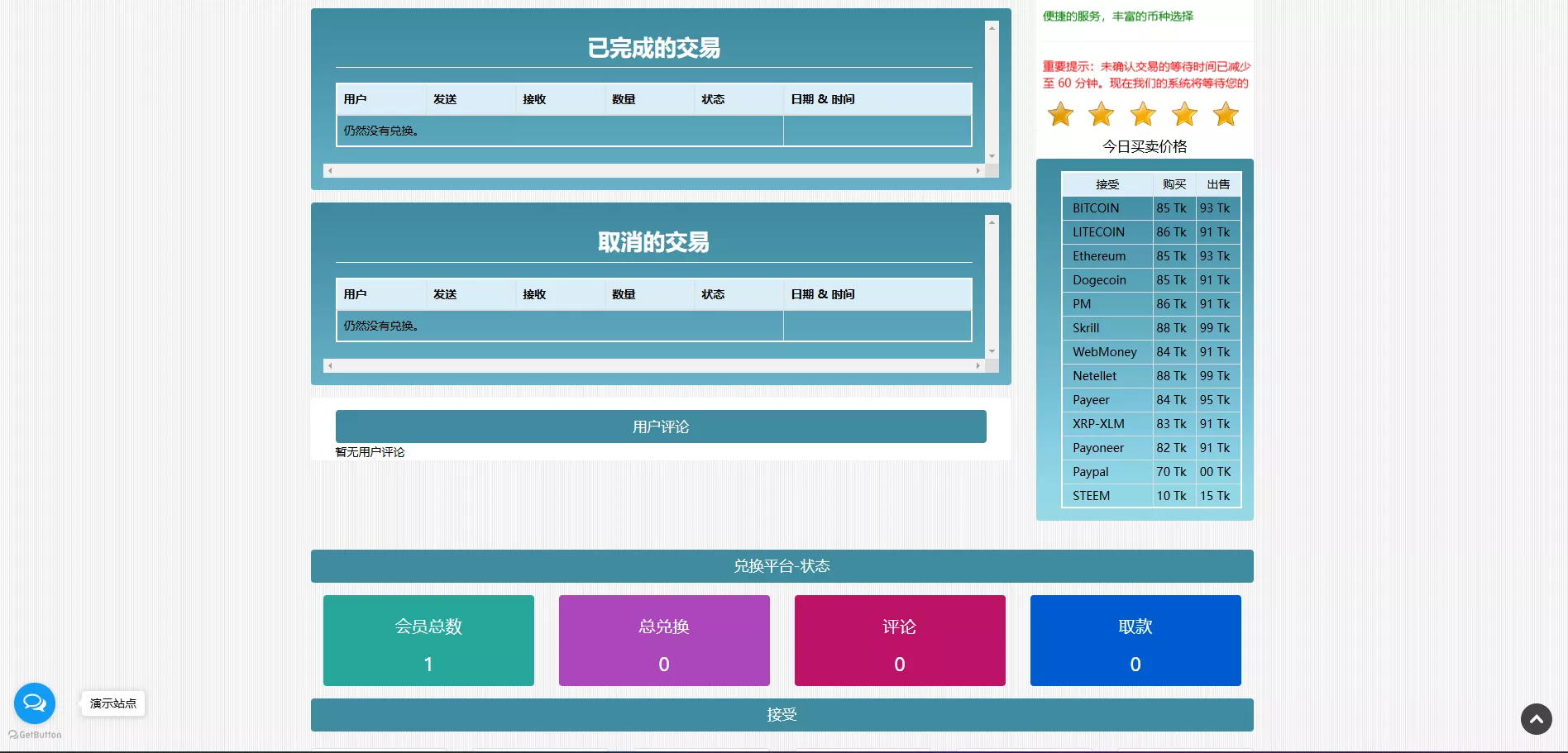
Task: Click the third gold rating star
Action: [x=1143, y=114]
